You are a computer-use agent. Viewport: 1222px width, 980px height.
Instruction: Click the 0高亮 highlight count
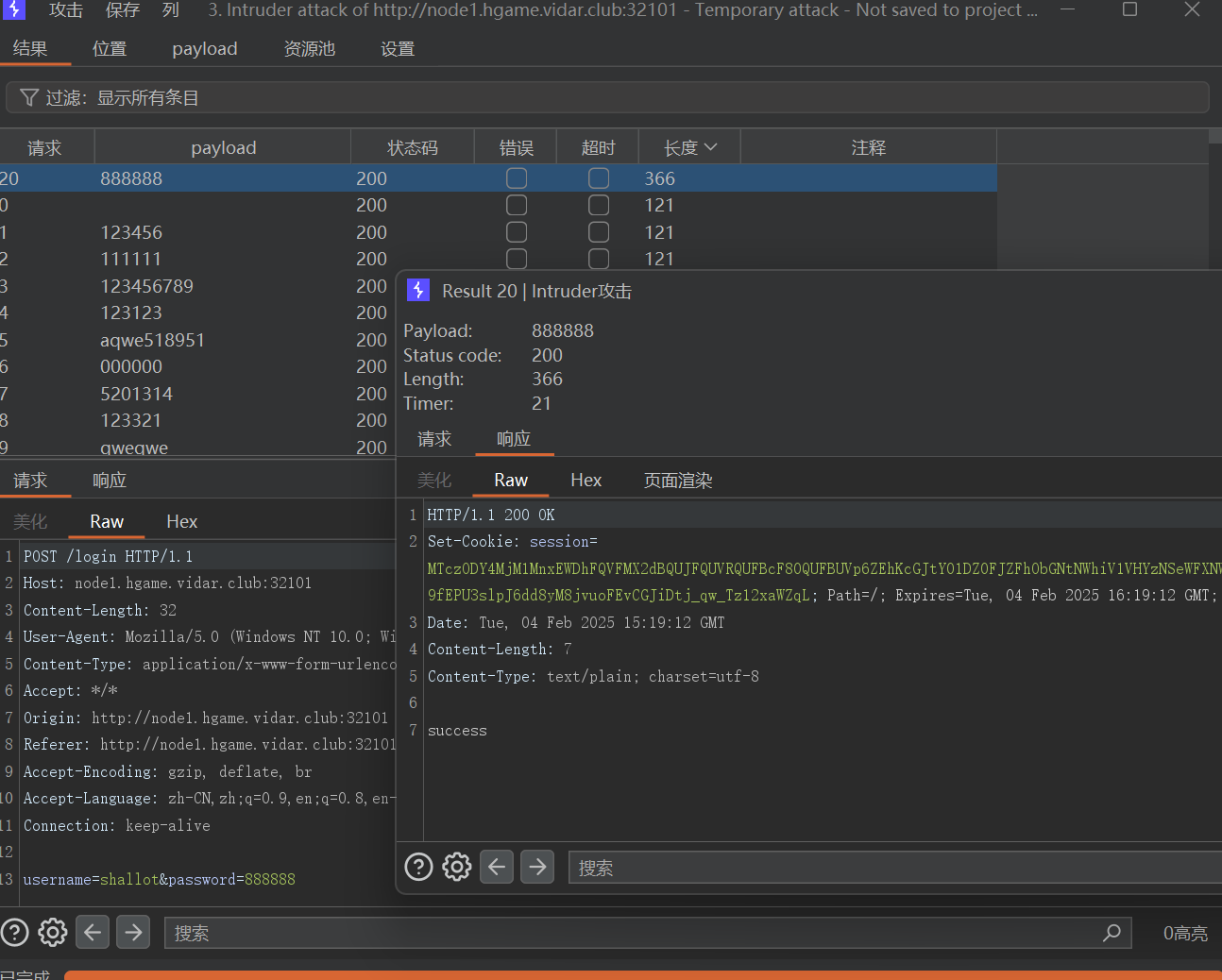1185,933
